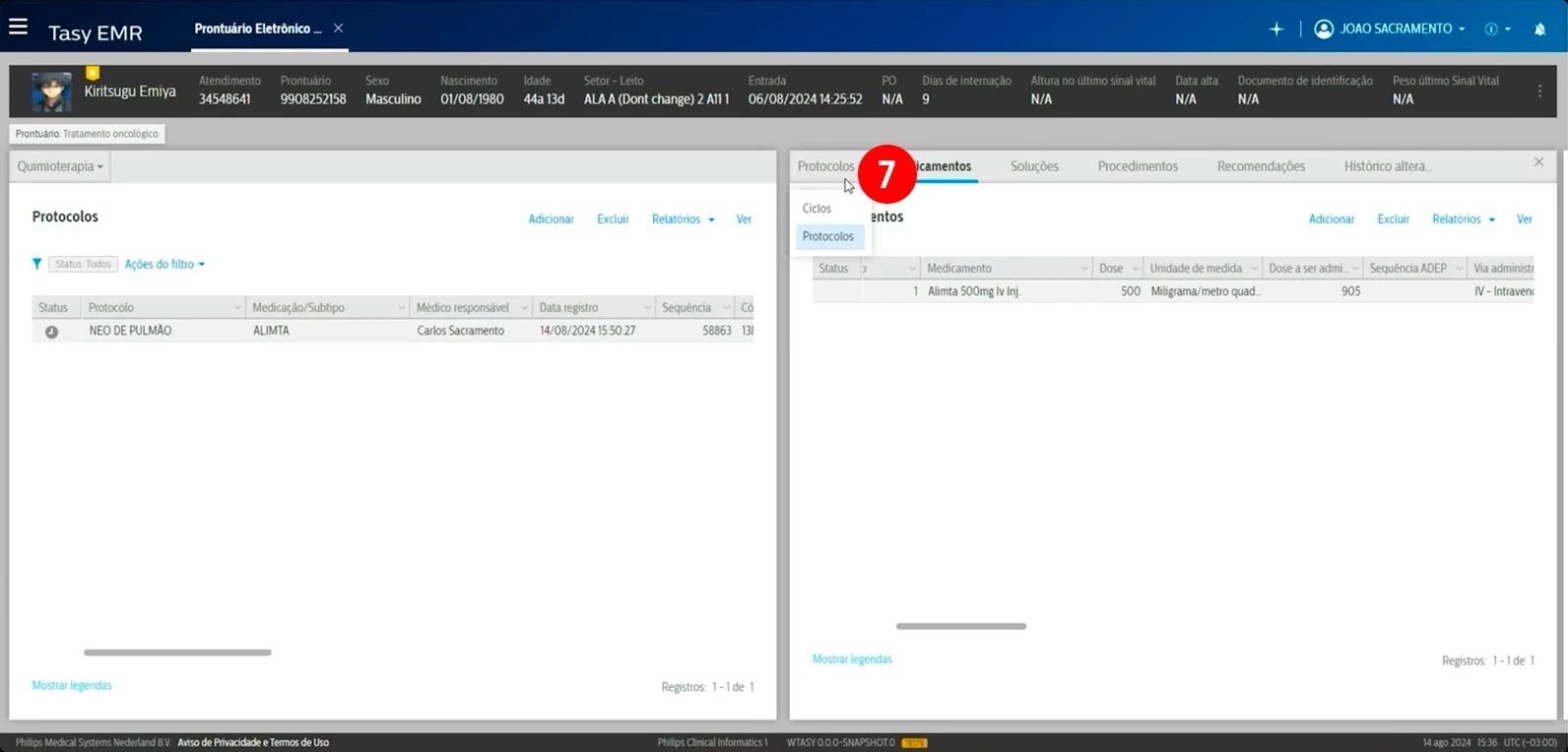Click the yellow alert badge on patient
1568x752 pixels.
point(93,73)
